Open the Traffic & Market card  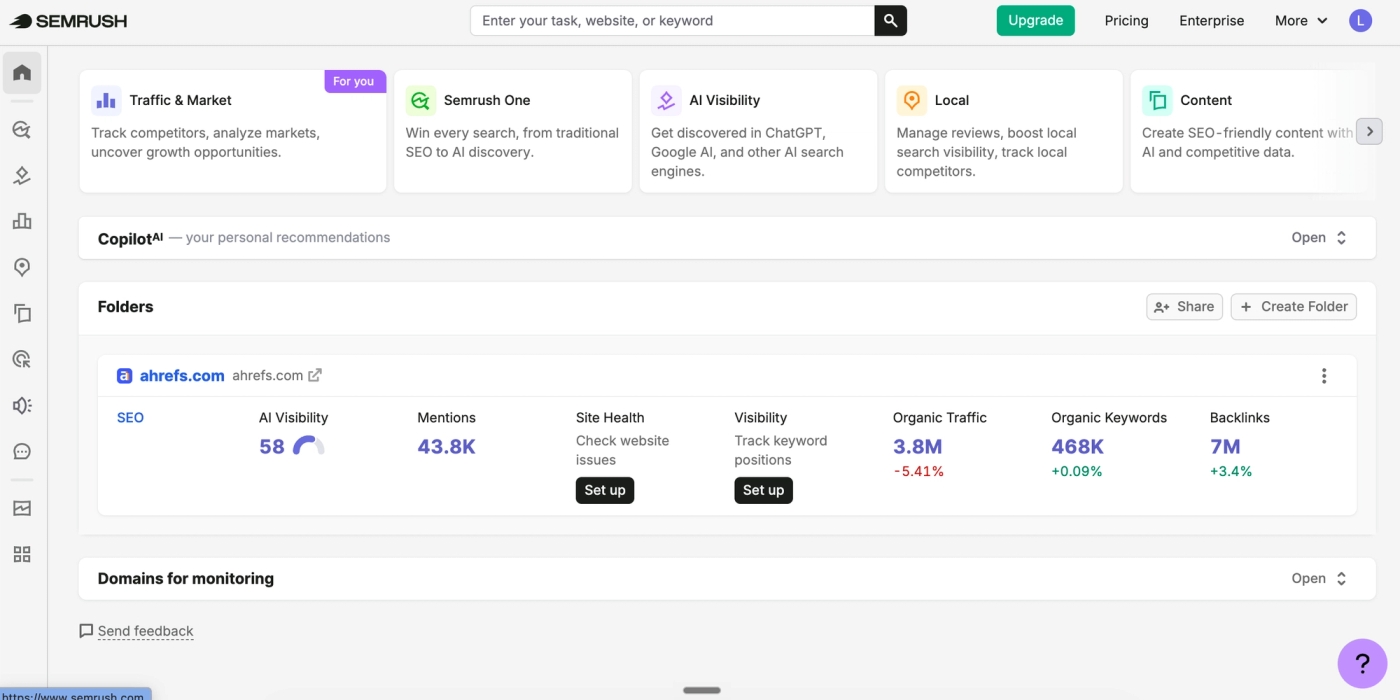coord(233,131)
